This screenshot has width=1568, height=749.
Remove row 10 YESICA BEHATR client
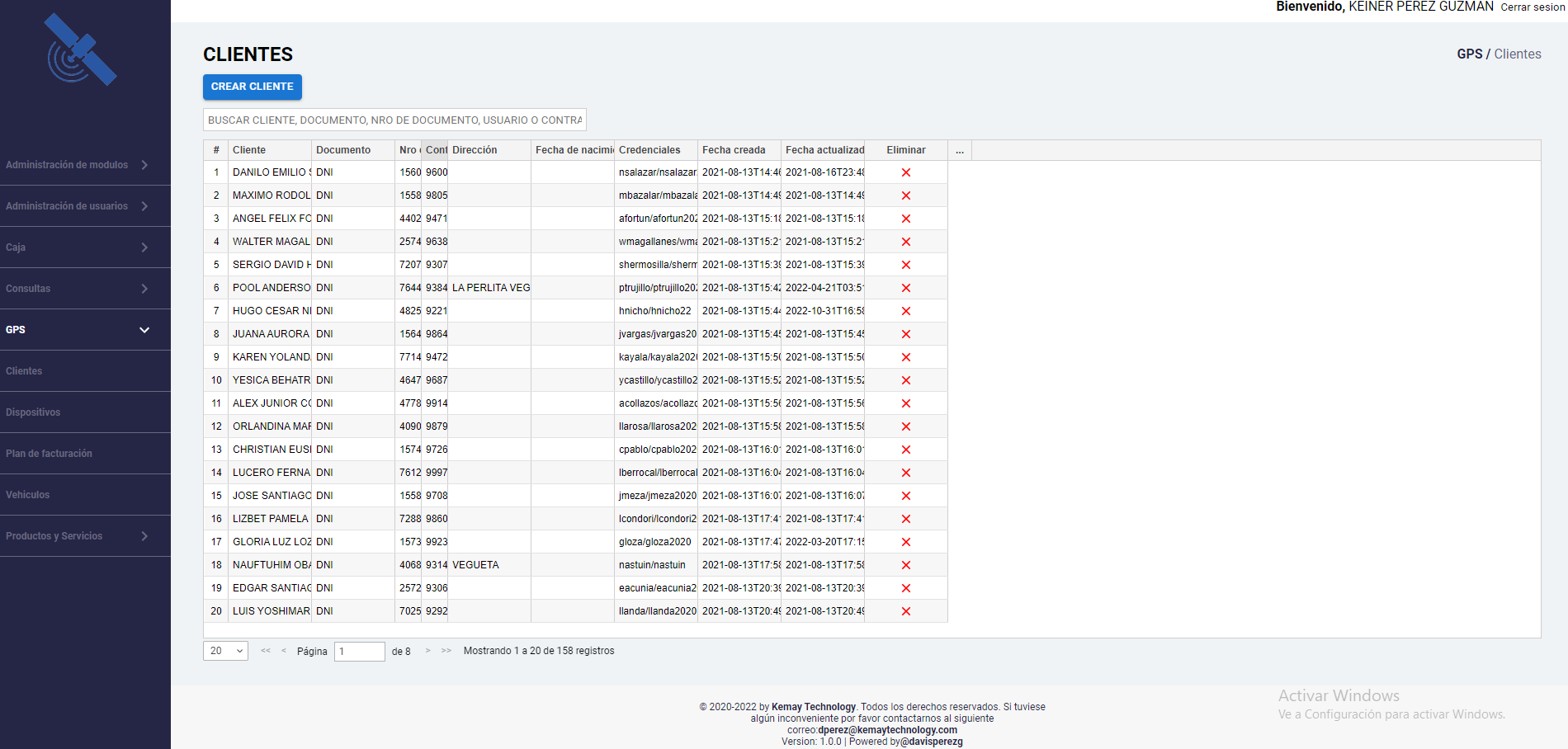coord(905,380)
